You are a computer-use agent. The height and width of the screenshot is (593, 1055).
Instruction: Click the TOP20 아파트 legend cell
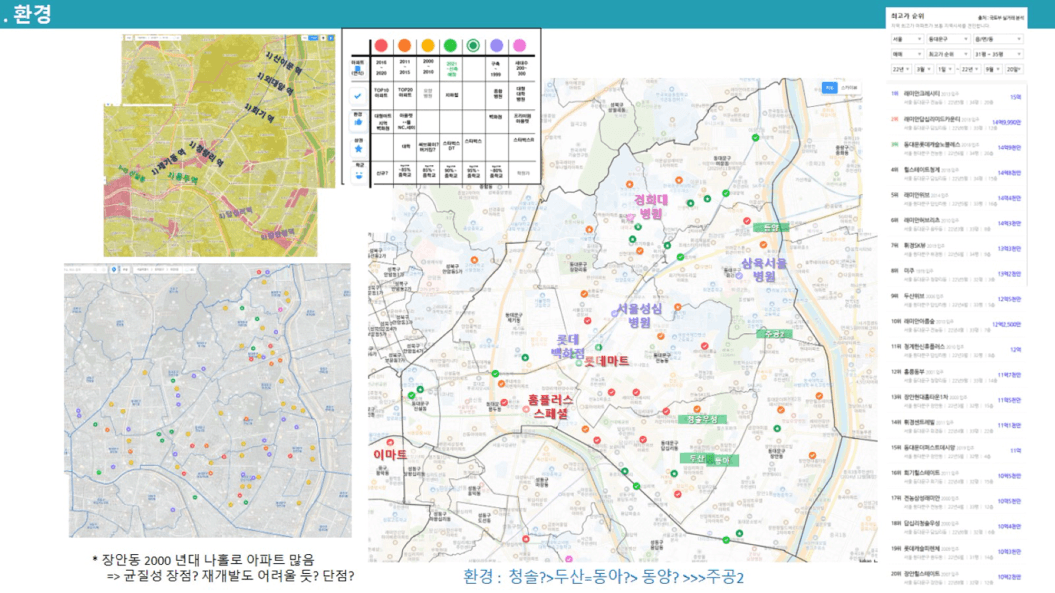point(404,93)
